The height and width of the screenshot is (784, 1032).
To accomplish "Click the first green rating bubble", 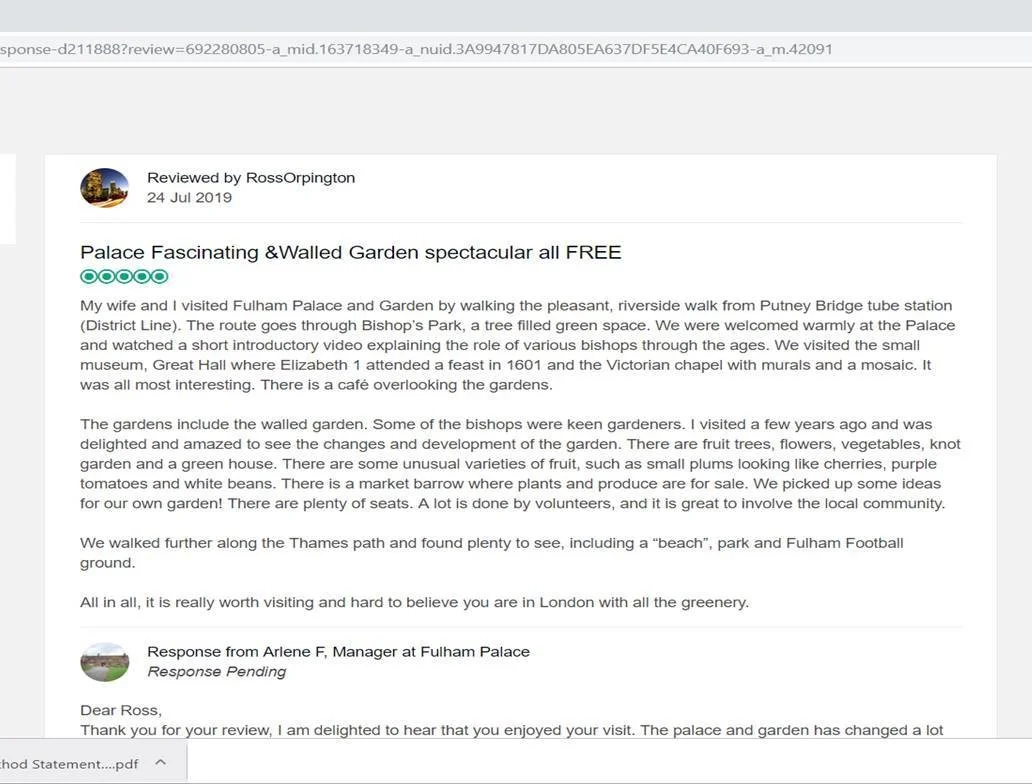I will click(89, 276).
